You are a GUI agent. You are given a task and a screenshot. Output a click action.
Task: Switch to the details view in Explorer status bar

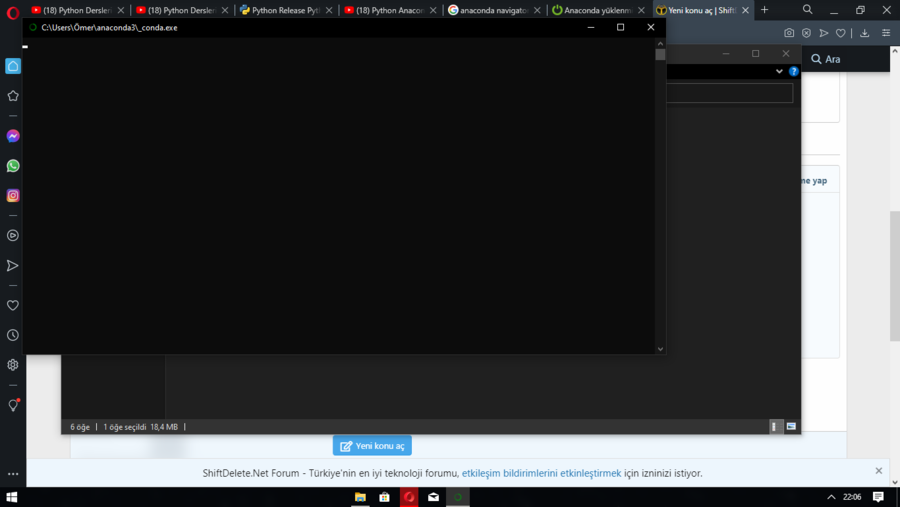point(775,427)
